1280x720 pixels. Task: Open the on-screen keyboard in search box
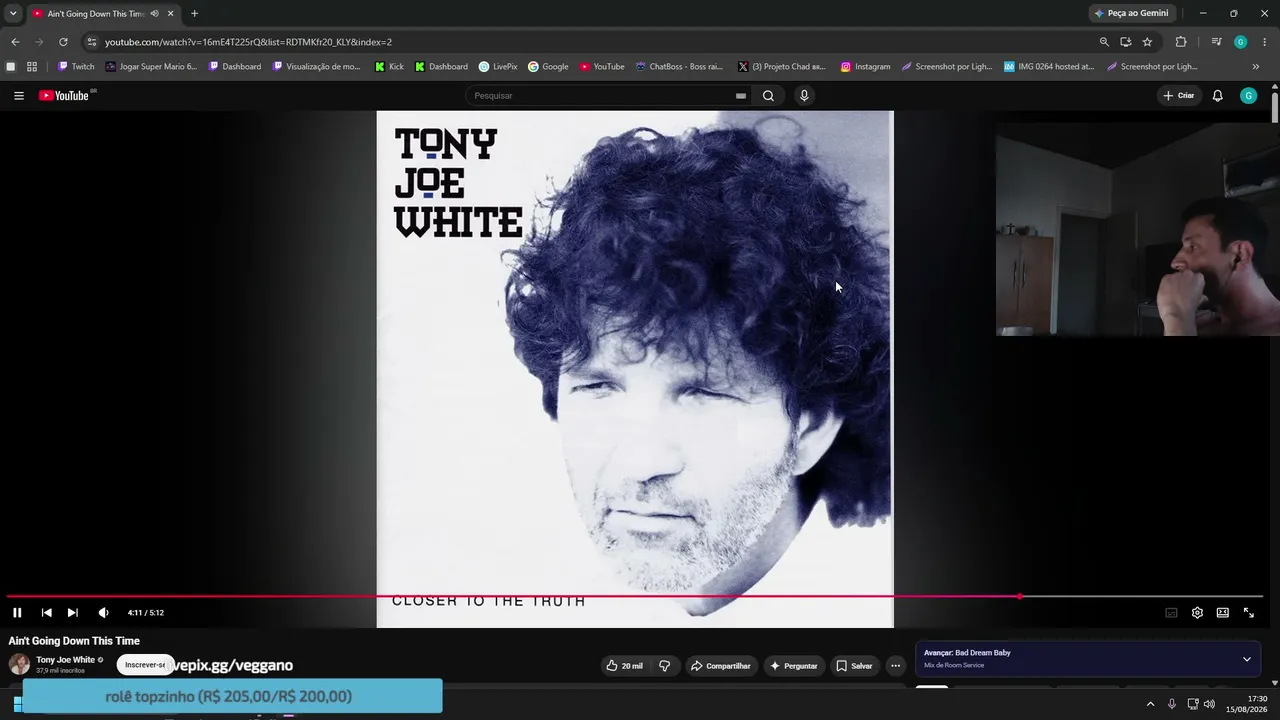(x=740, y=96)
